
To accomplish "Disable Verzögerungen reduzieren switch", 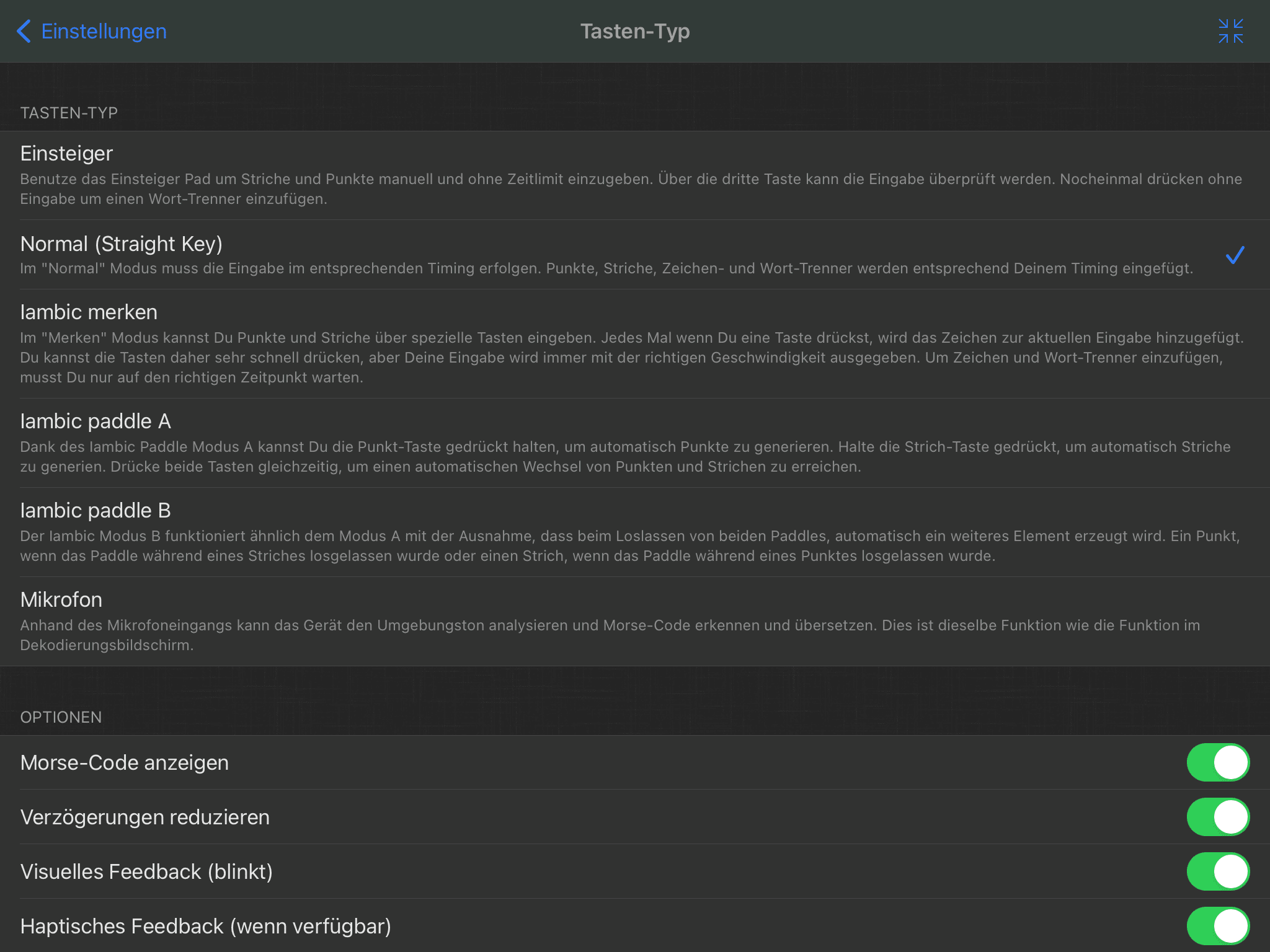I will pyautogui.click(x=1218, y=817).
